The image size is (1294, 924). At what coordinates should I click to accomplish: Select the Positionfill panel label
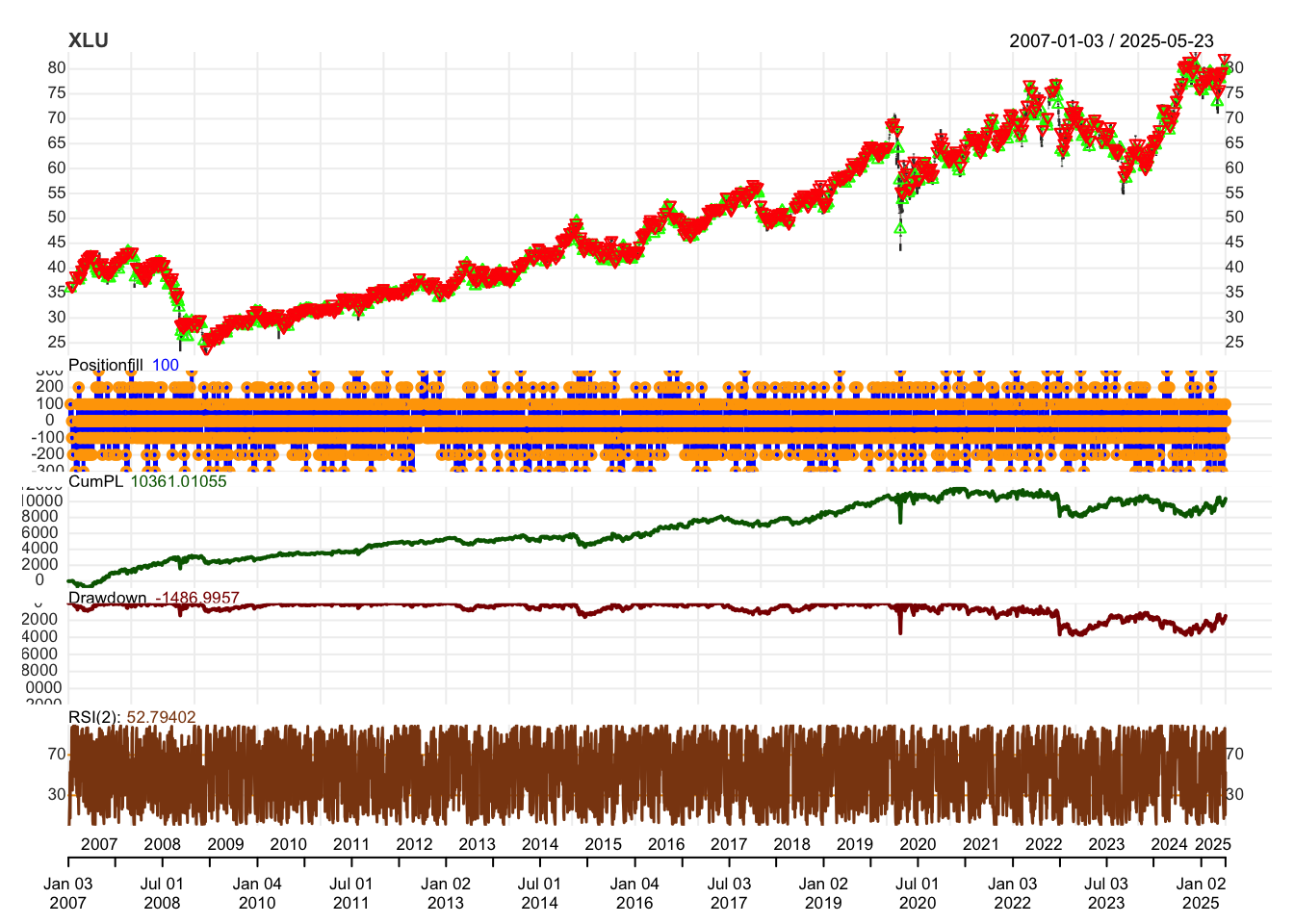pyautogui.click(x=106, y=365)
